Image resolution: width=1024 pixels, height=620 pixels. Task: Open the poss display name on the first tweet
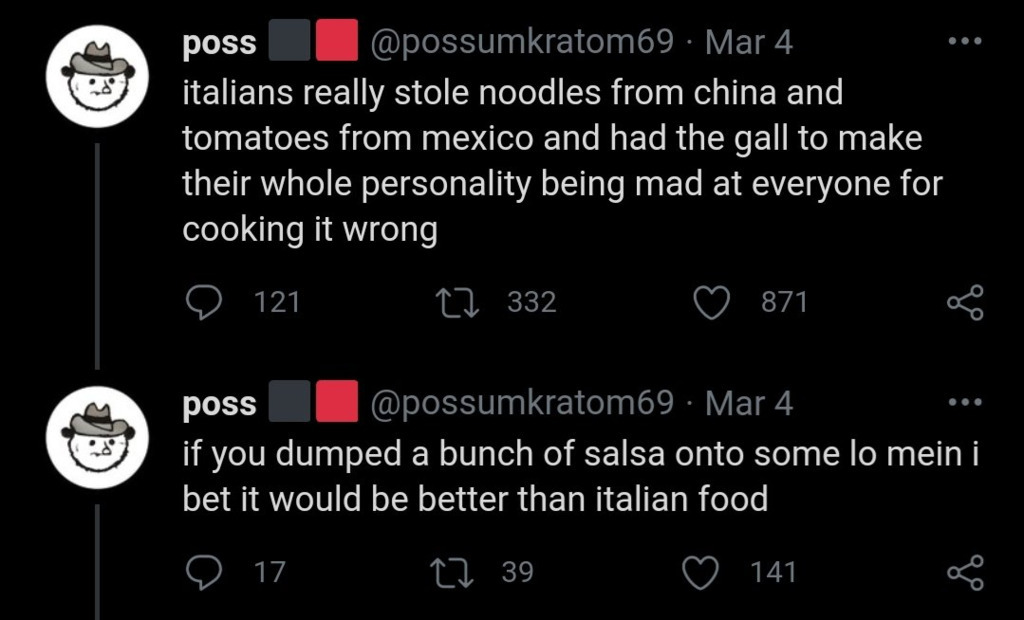[220, 44]
